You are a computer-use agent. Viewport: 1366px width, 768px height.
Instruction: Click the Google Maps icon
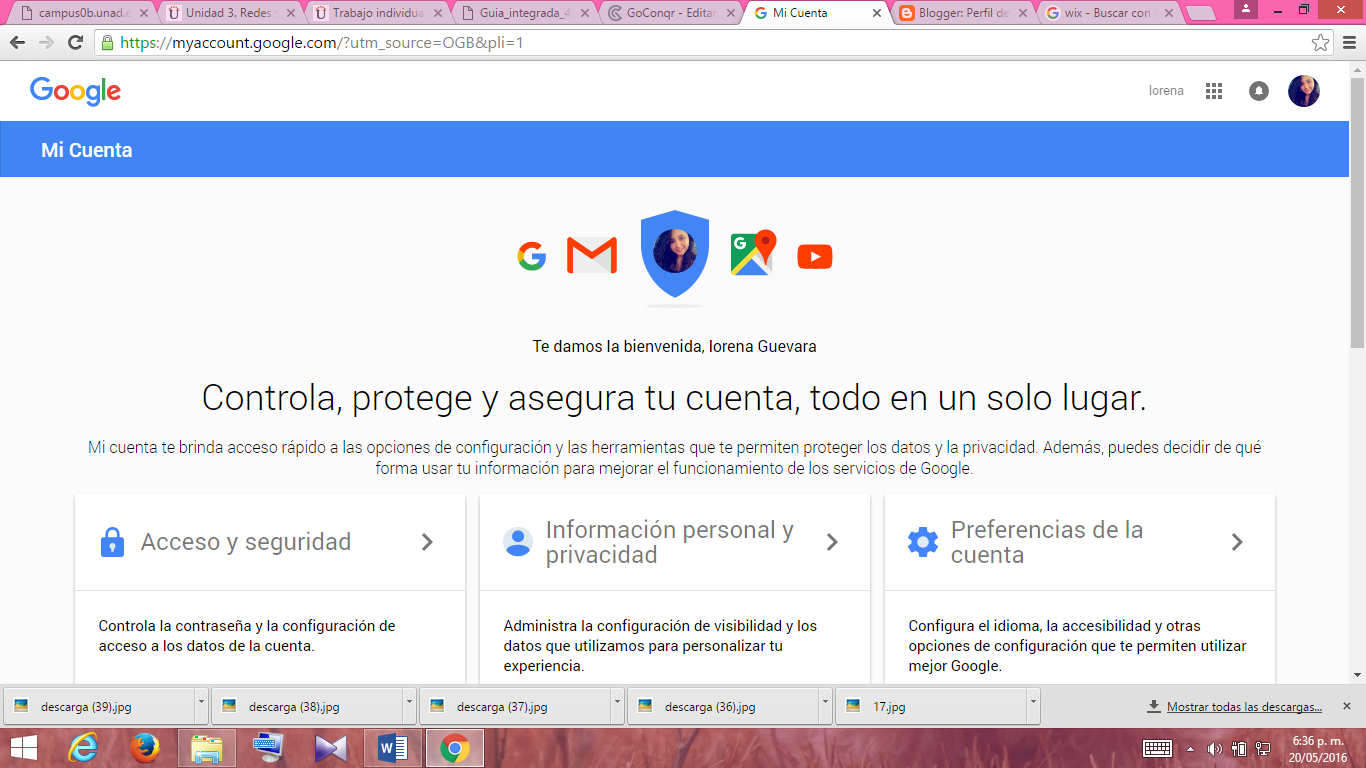click(x=753, y=253)
